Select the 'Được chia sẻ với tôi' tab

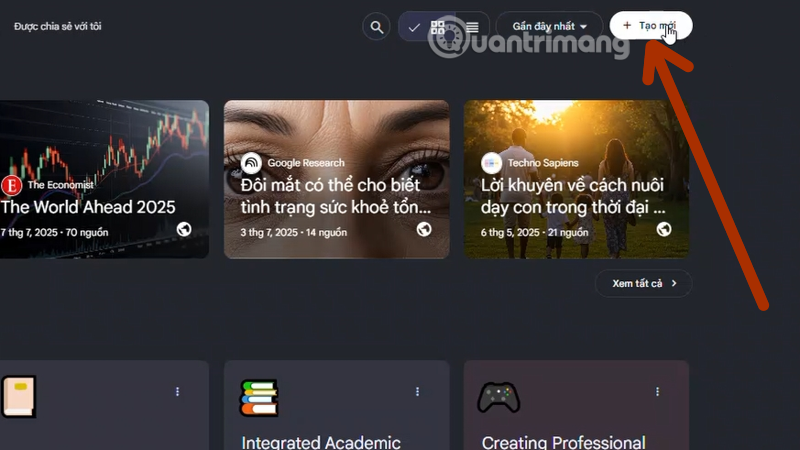[x=58, y=26]
